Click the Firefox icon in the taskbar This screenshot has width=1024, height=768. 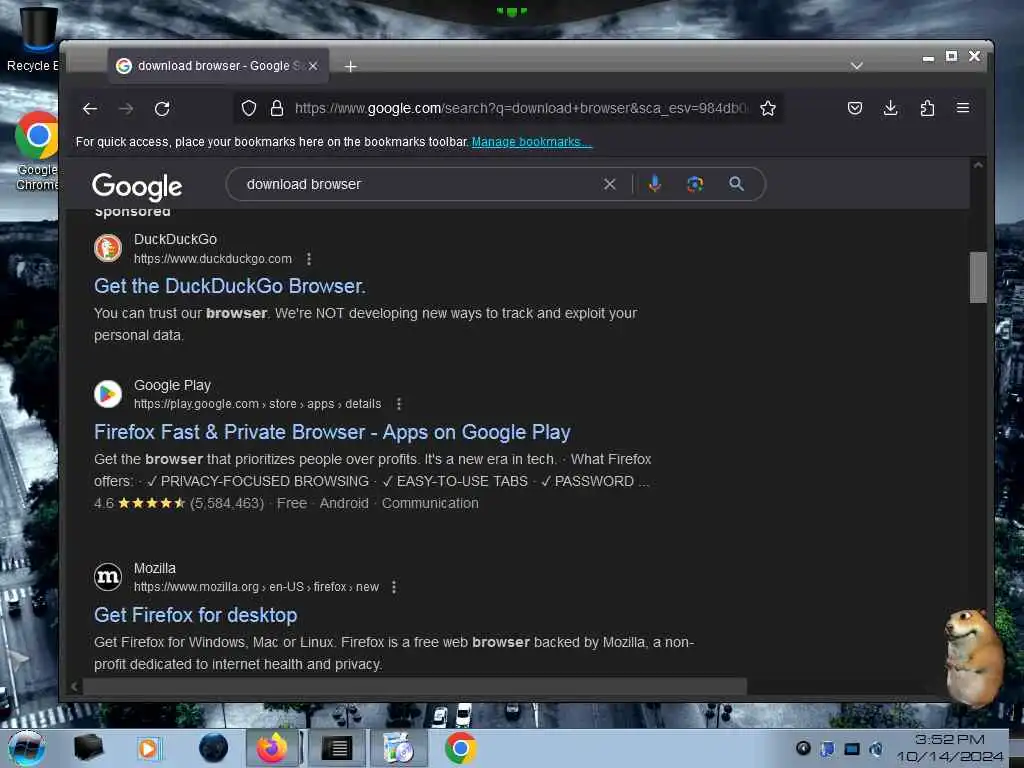coord(272,748)
